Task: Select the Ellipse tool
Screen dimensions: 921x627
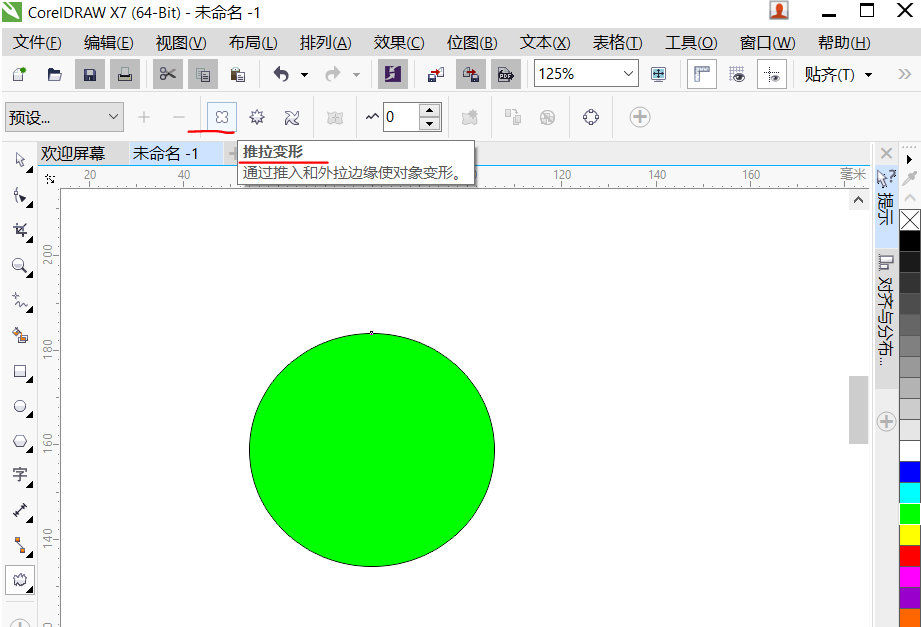Action: coord(21,406)
